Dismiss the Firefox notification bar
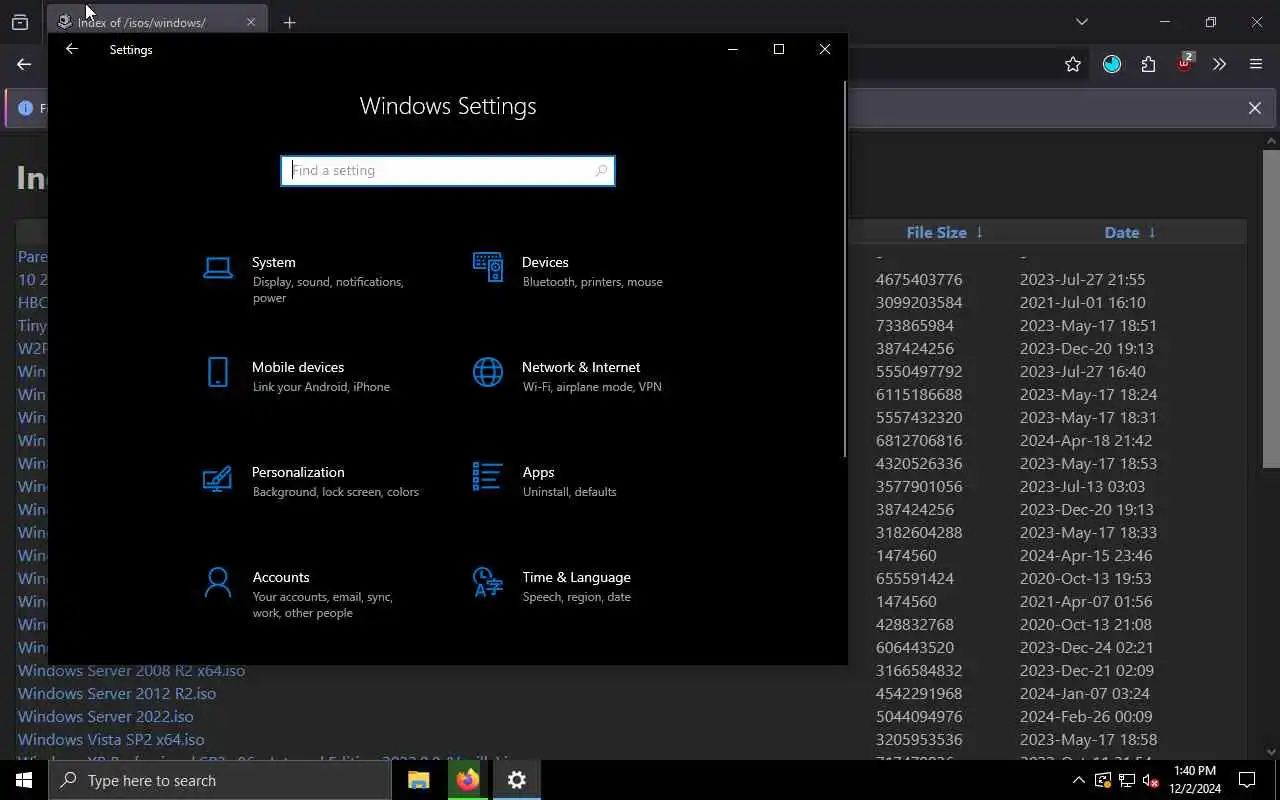Screen dimensions: 1280x800 (1255, 108)
